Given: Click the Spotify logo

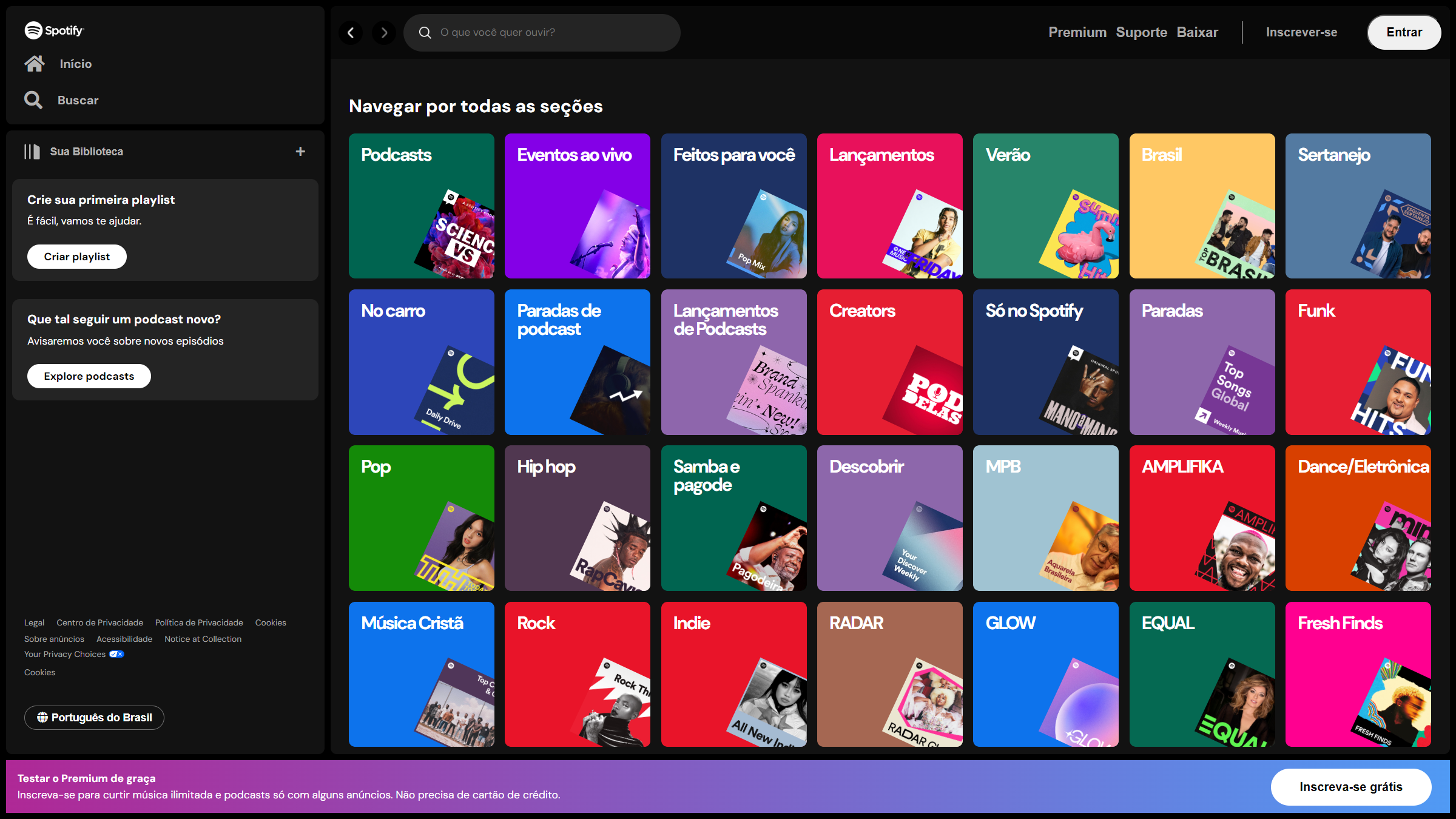Looking at the screenshot, I should click(x=54, y=30).
